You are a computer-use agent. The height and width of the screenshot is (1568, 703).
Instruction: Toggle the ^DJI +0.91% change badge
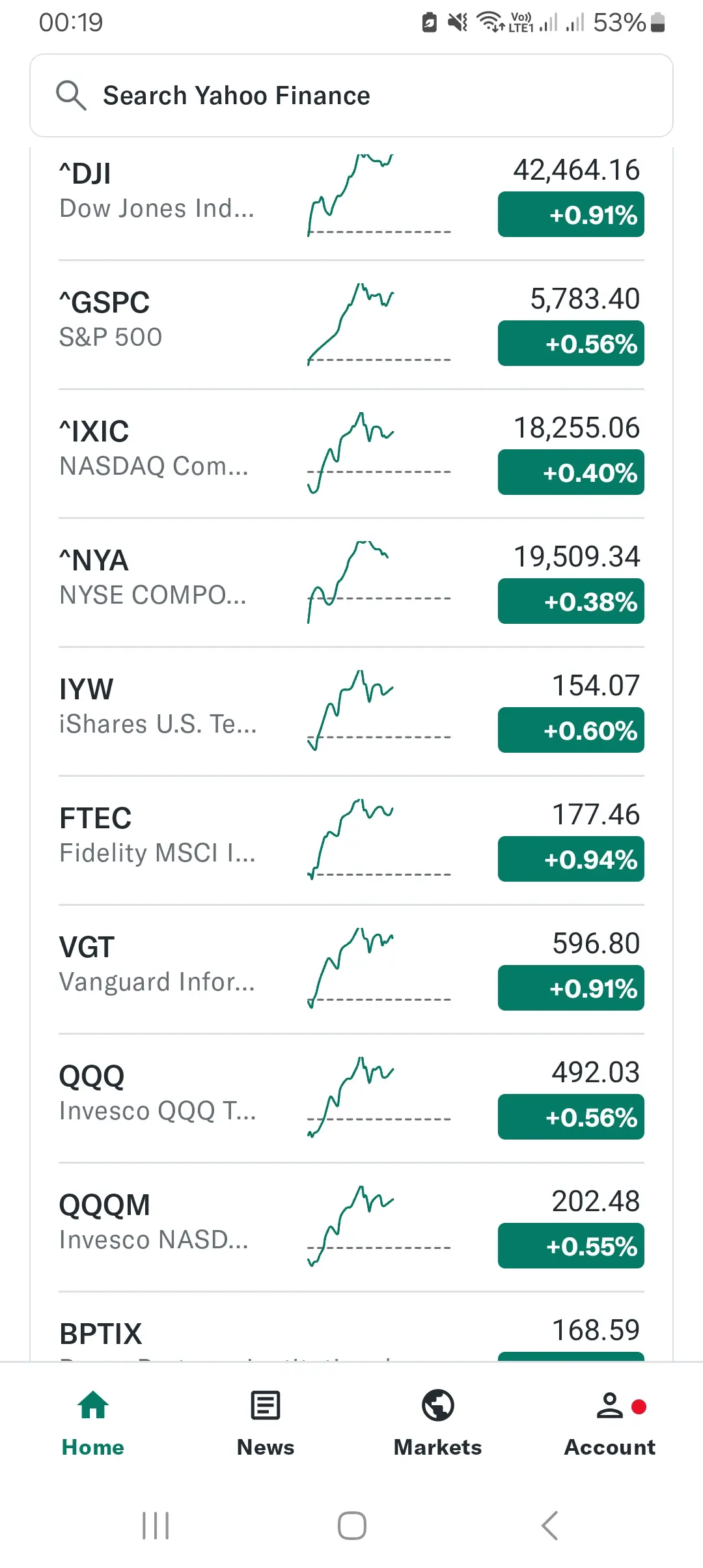click(x=571, y=214)
